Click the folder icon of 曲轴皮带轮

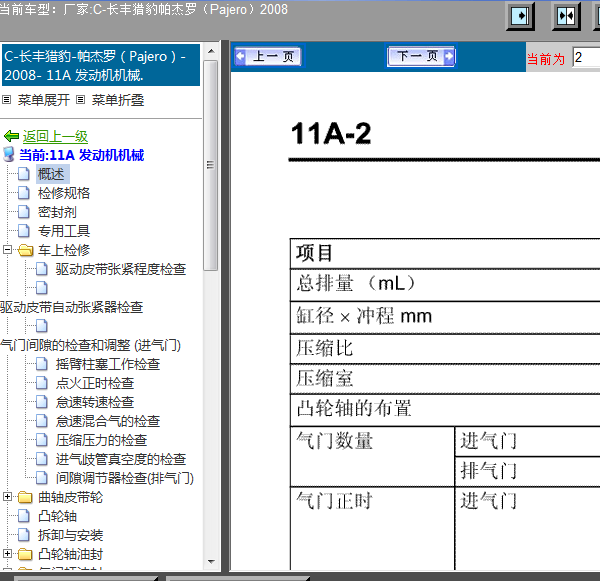point(25,497)
